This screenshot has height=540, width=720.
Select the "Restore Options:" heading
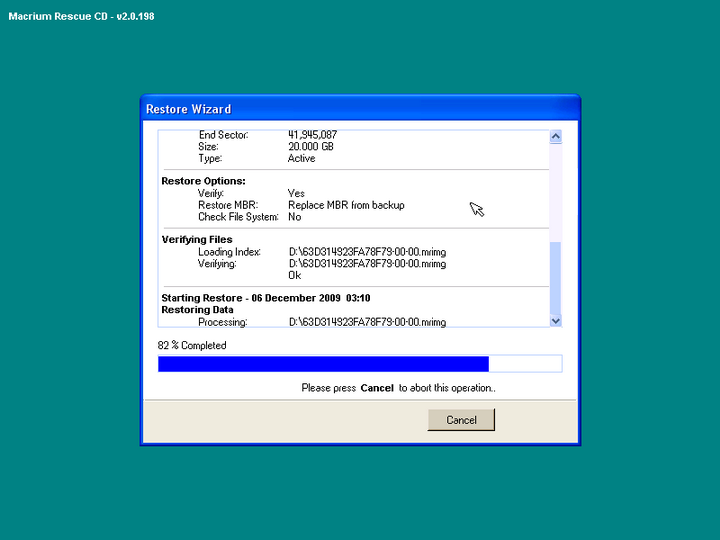coord(203,181)
